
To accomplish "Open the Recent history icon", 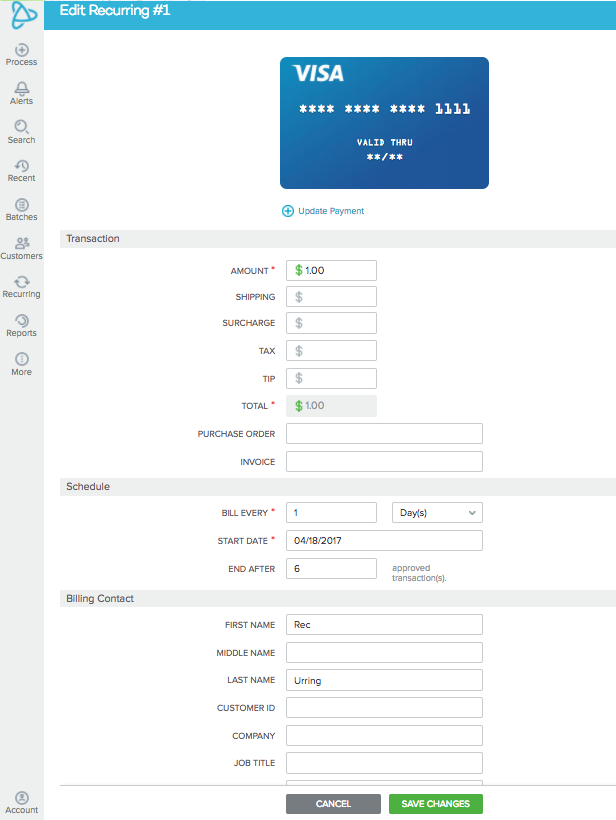I will coord(21,166).
